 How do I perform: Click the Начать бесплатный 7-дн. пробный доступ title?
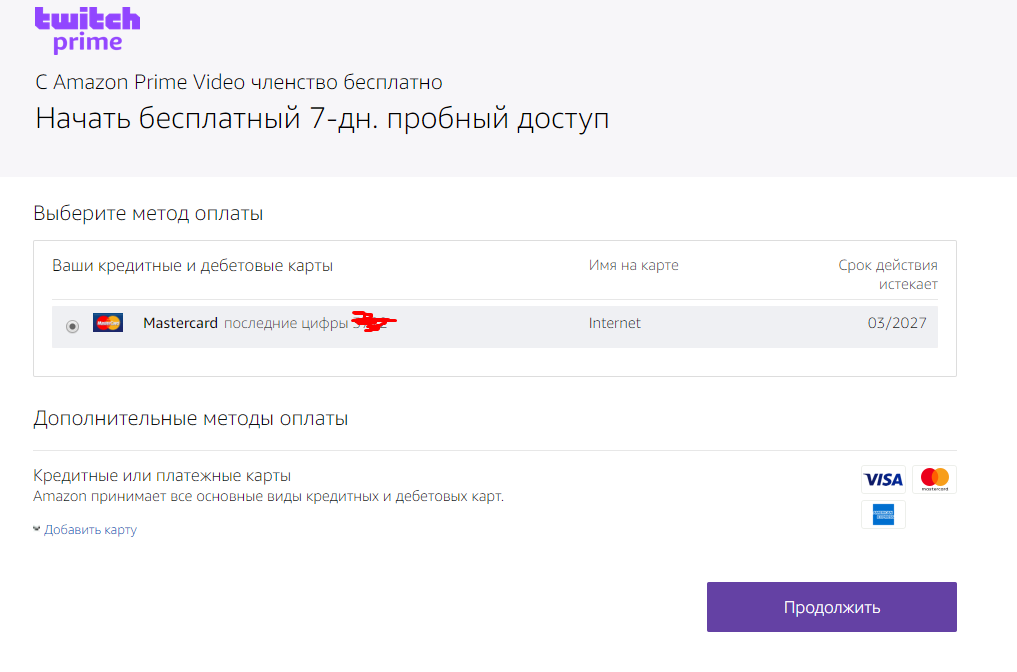322,119
